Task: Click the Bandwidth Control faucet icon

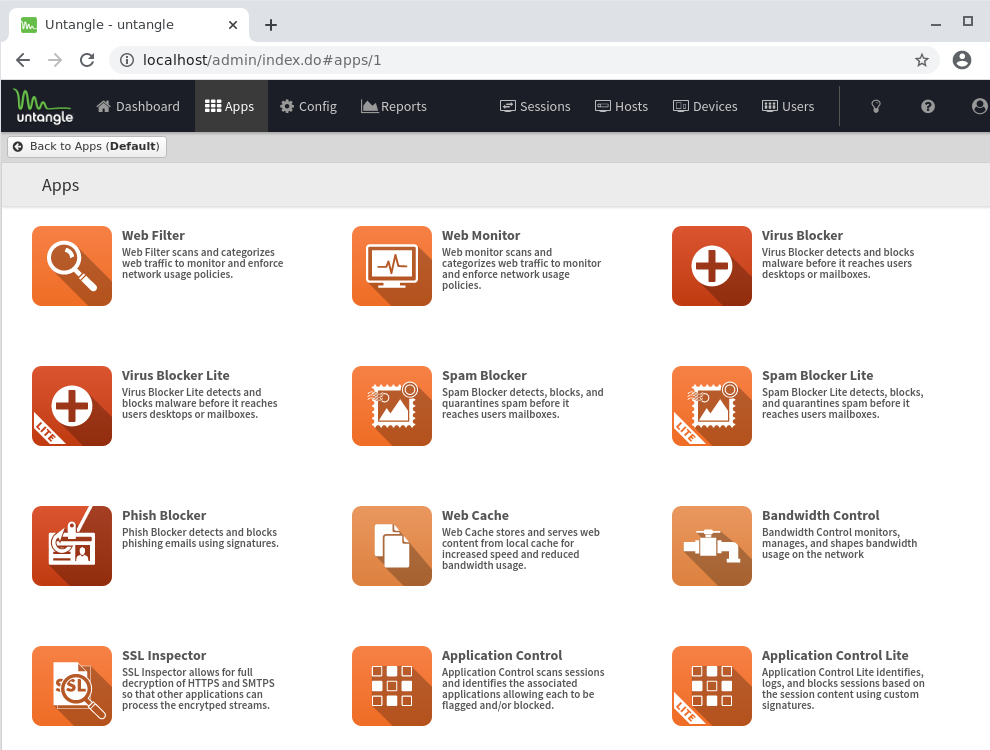Action: click(712, 546)
